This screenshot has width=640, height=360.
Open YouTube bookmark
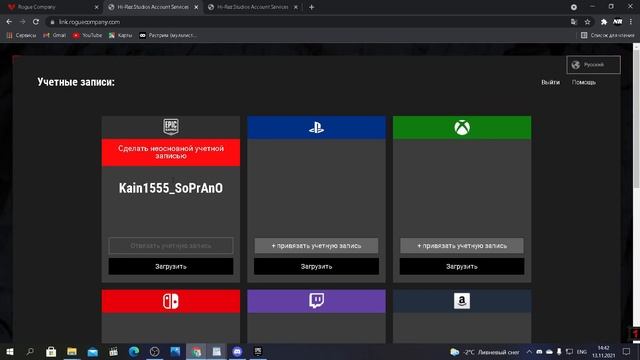click(x=87, y=36)
